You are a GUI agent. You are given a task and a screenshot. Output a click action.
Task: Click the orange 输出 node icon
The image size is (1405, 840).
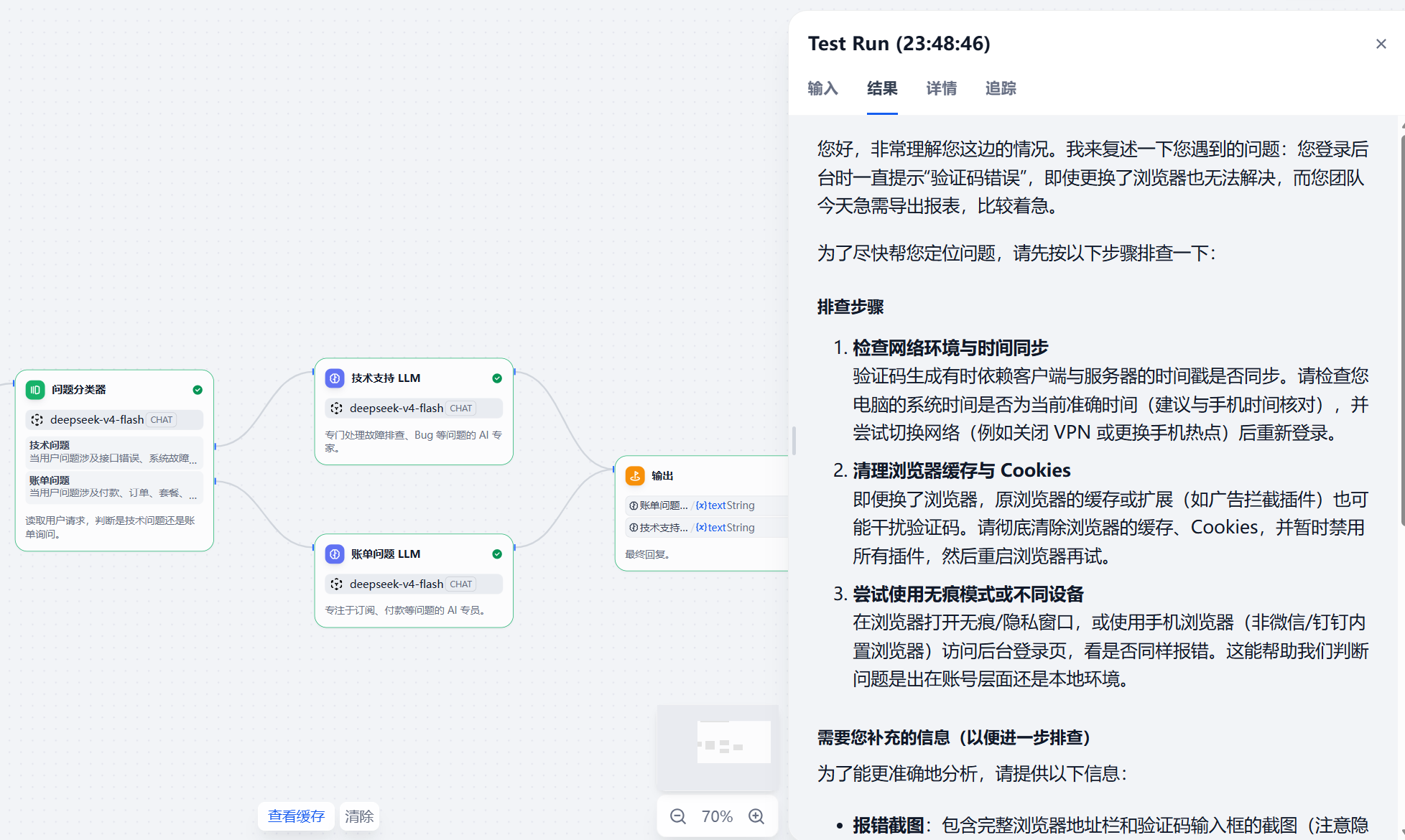click(635, 476)
